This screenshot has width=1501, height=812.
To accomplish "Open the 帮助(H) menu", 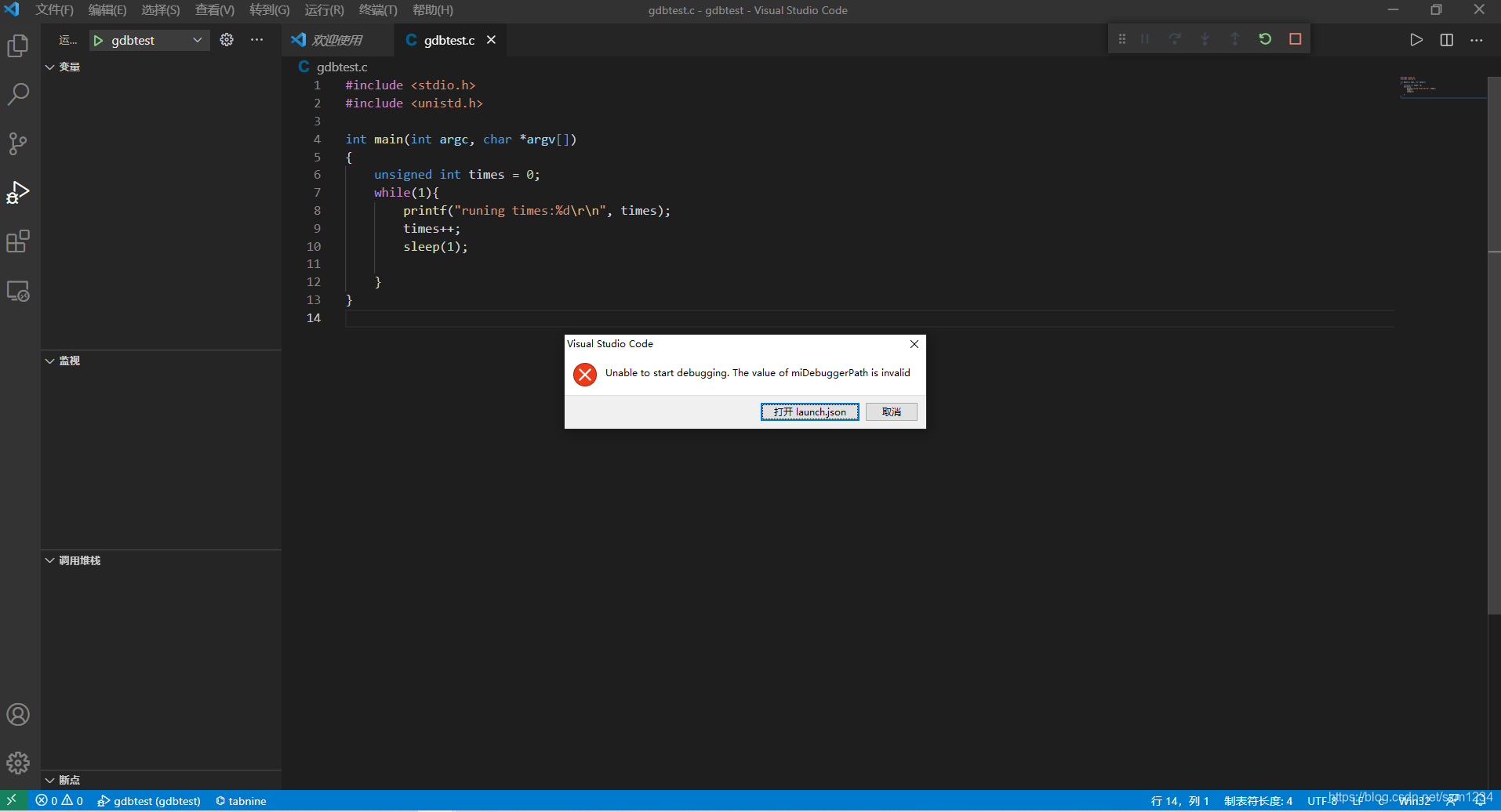I will 433,10.
